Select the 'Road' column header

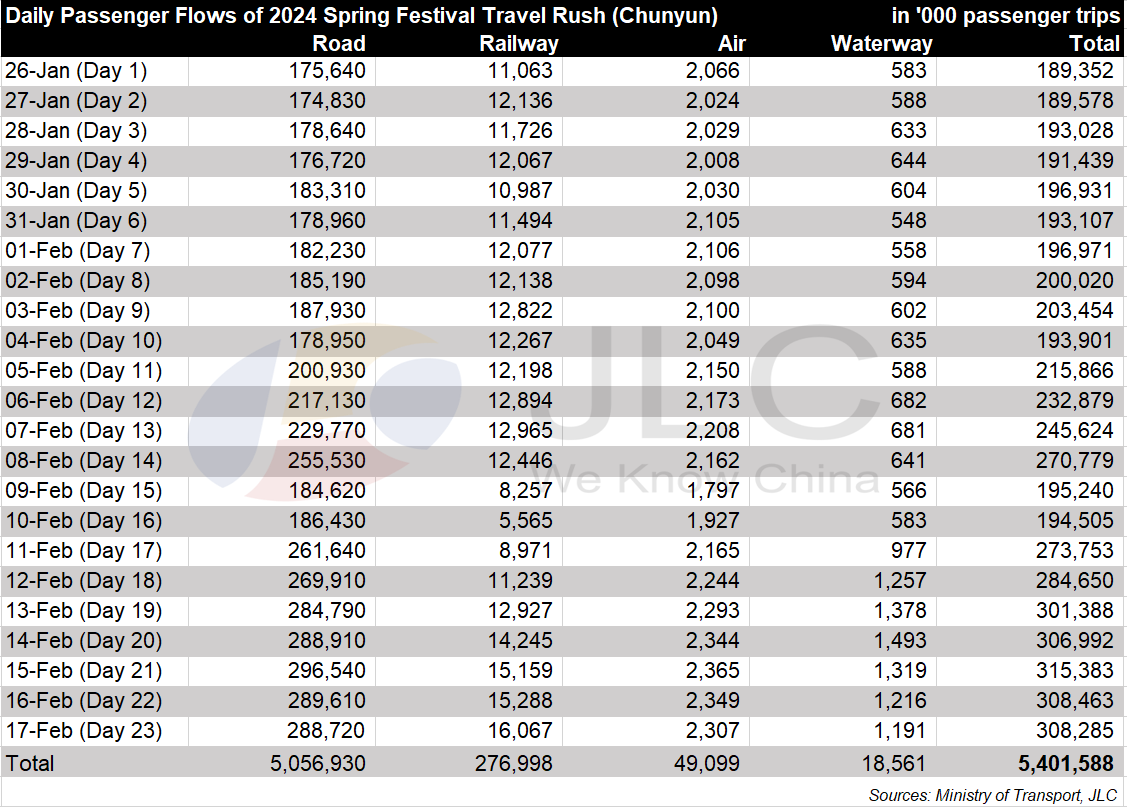(339, 44)
